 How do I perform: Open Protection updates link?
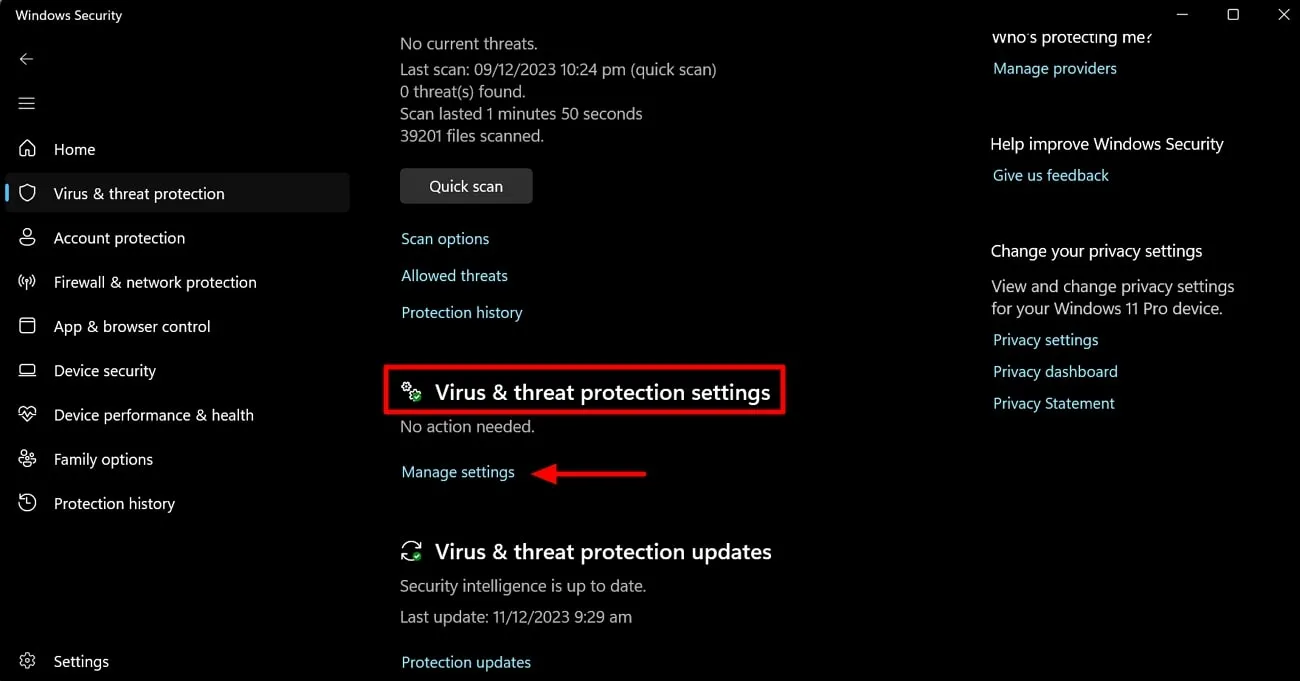pyautogui.click(x=466, y=662)
